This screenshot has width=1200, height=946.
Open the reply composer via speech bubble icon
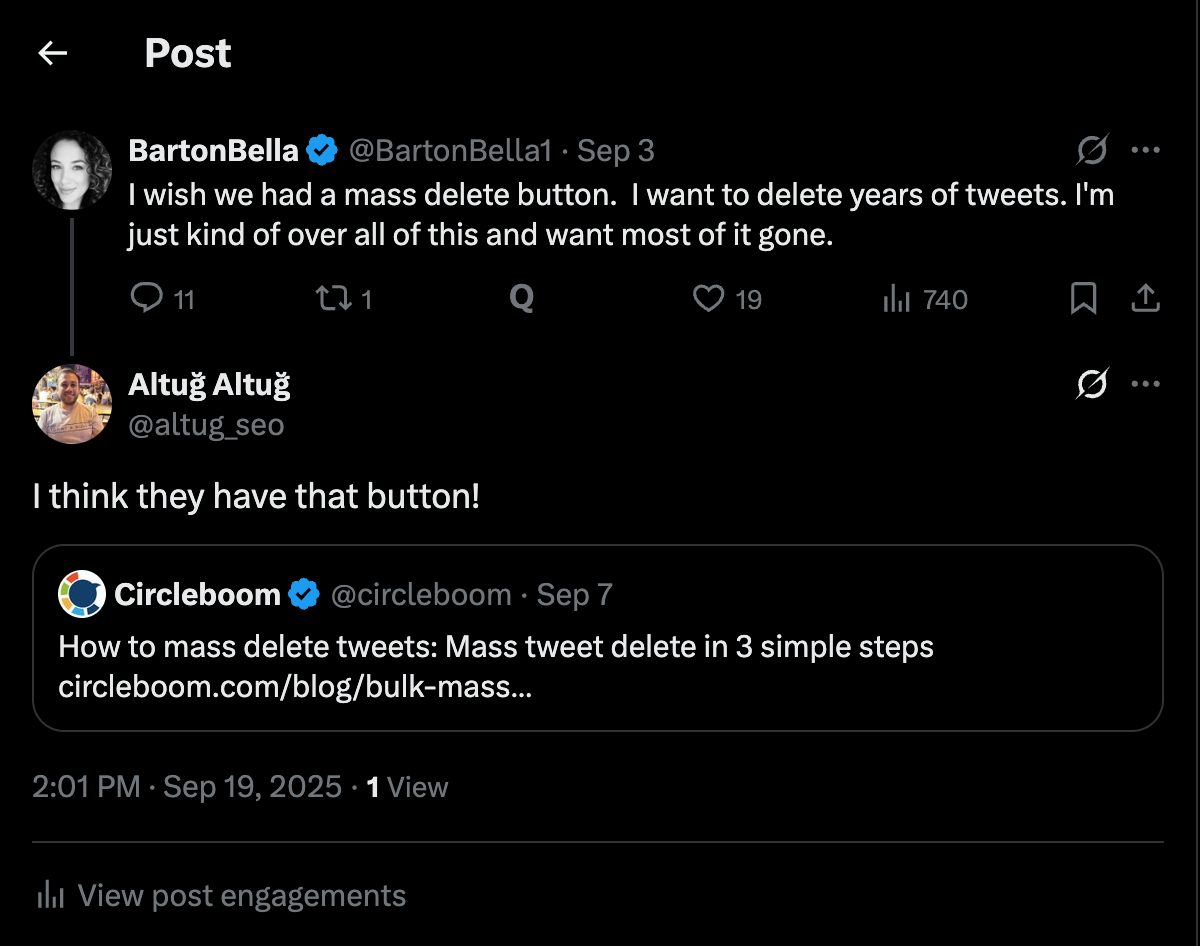pos(146,298)
